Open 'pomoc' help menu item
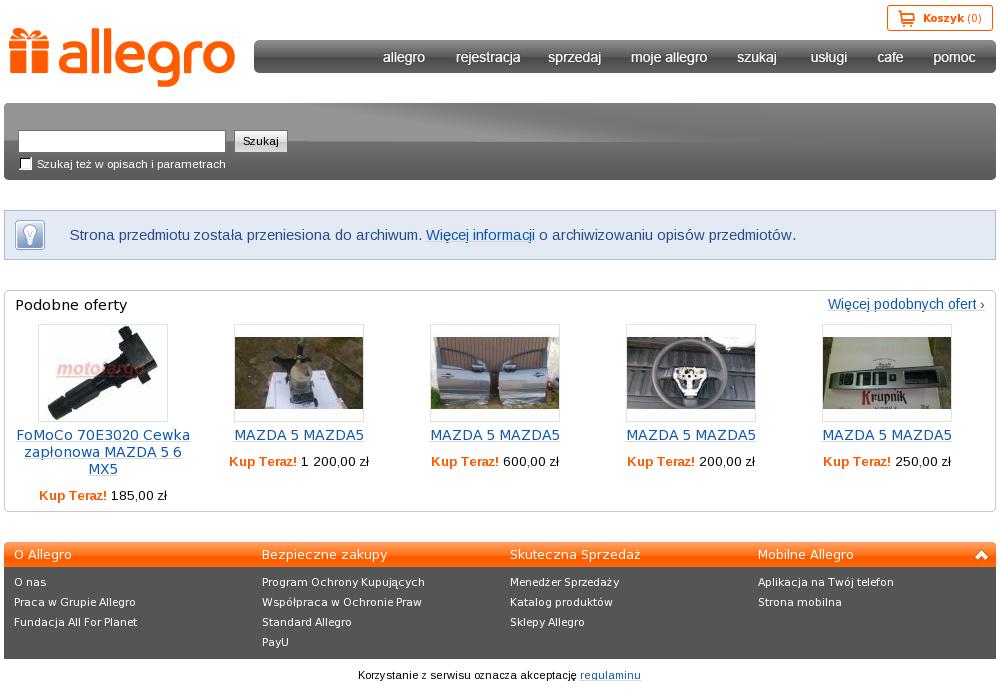 tap(954, 57)
